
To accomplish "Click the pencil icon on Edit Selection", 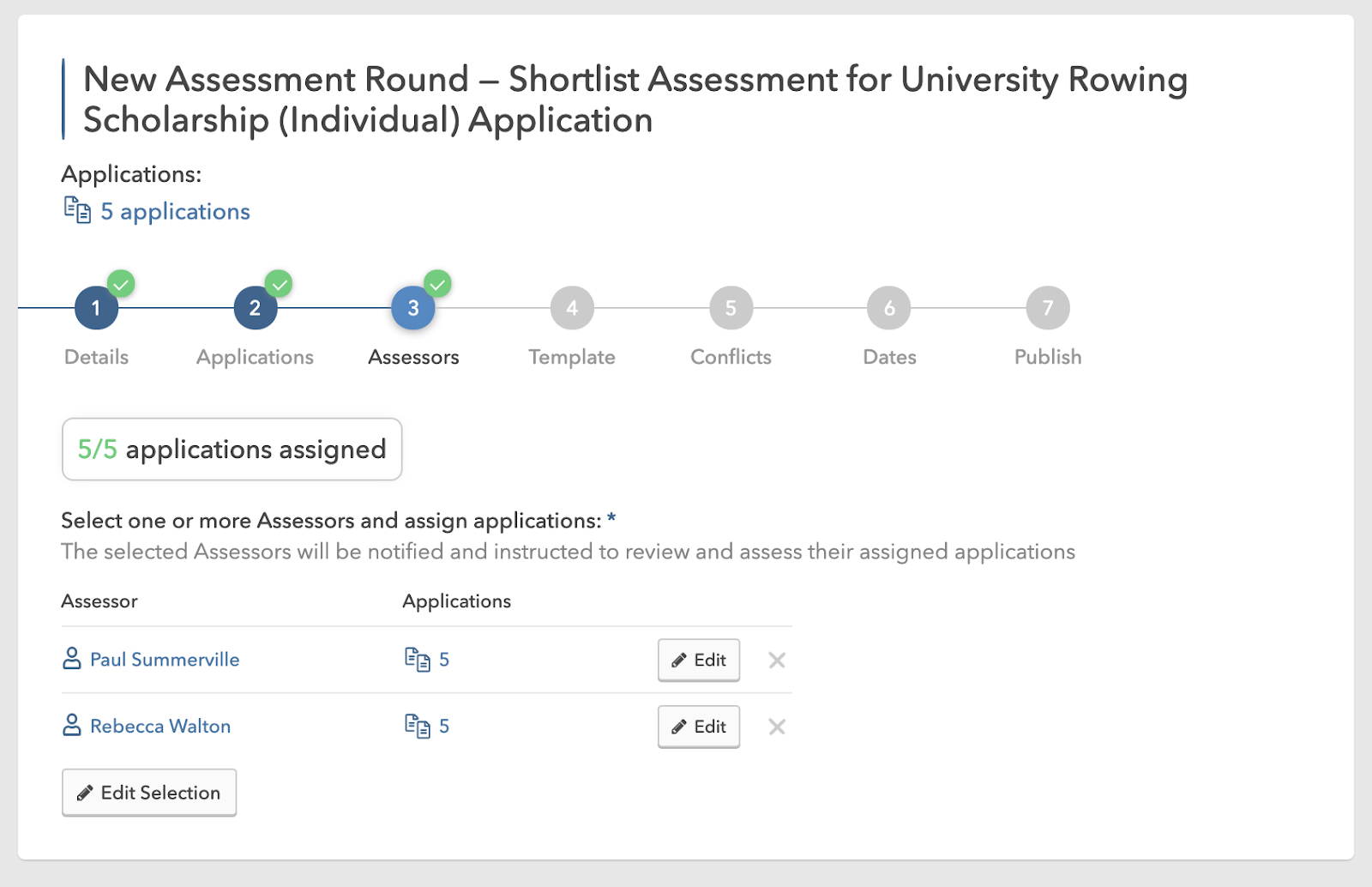I will click(85, 793).
